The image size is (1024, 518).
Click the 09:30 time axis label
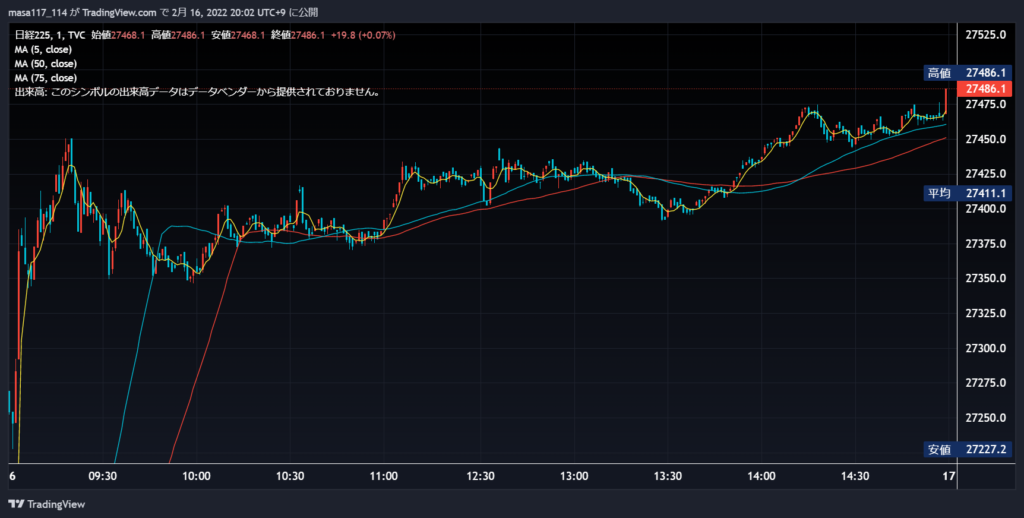pyautogui.click(x=103, y=476)
